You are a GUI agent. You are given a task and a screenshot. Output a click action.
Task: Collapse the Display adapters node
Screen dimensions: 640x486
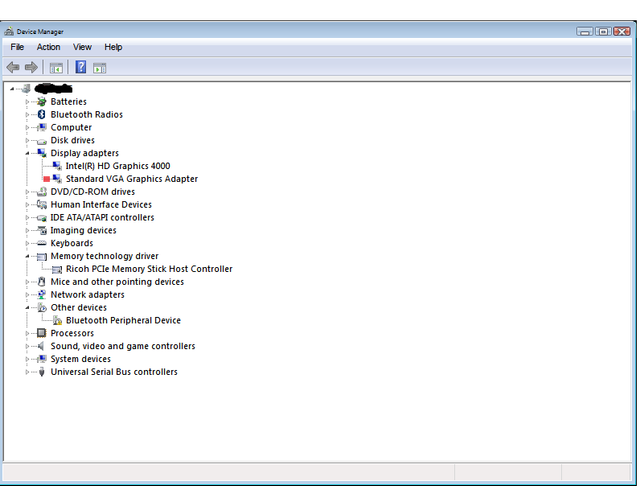pyautogui.click(x=27, y=153)
